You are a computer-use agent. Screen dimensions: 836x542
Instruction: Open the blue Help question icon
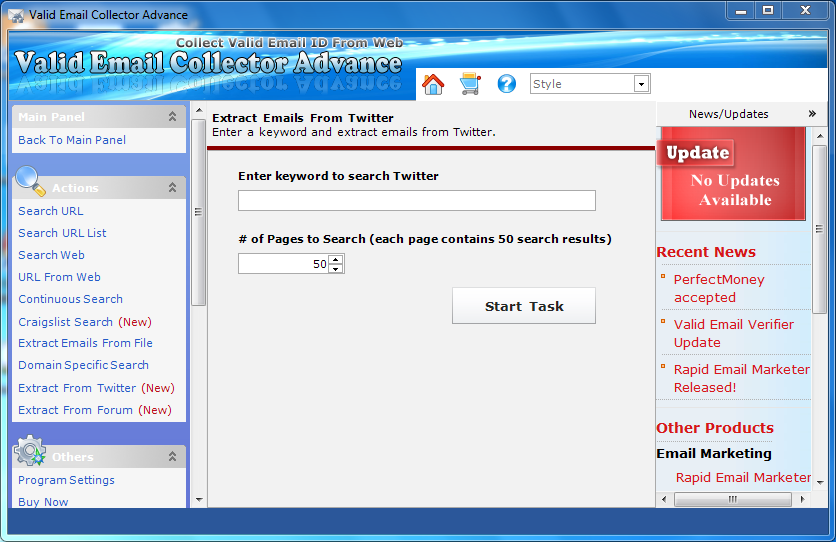coord(507,84)
